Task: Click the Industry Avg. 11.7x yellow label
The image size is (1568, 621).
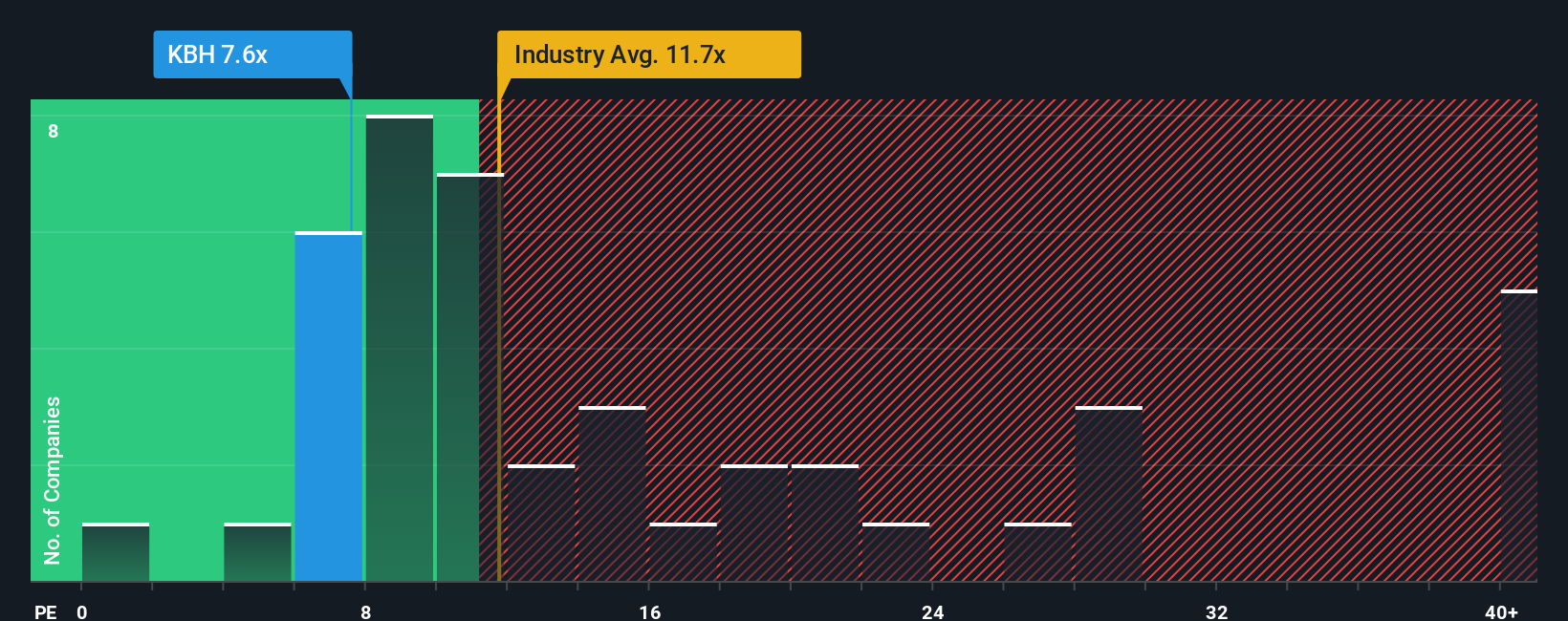Action: pyautogui.click(x=649, y=54)
